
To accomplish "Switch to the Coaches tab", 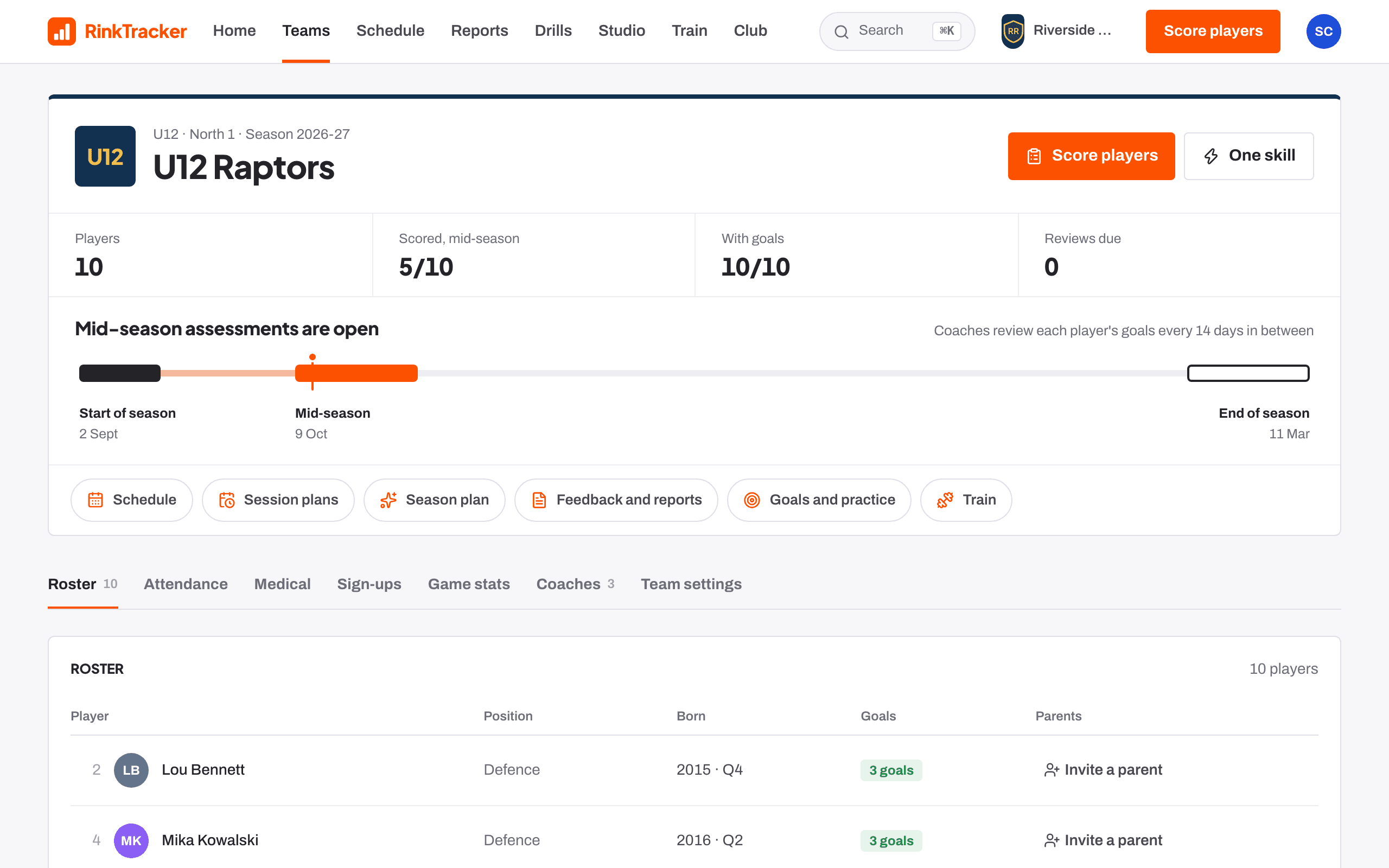I will 575,584.
